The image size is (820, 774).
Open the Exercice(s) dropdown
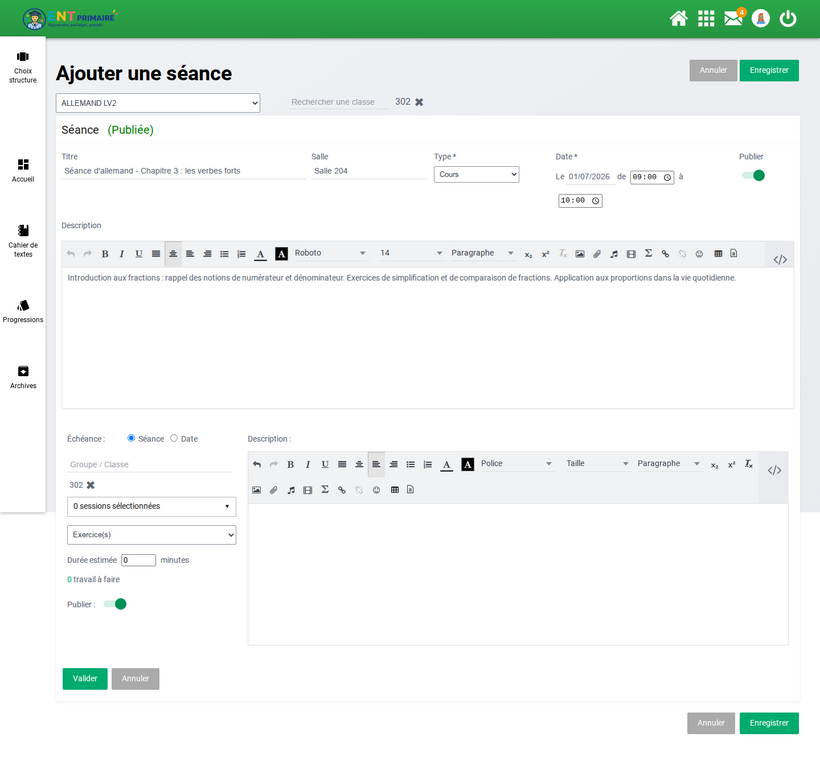tap(152, 534)
